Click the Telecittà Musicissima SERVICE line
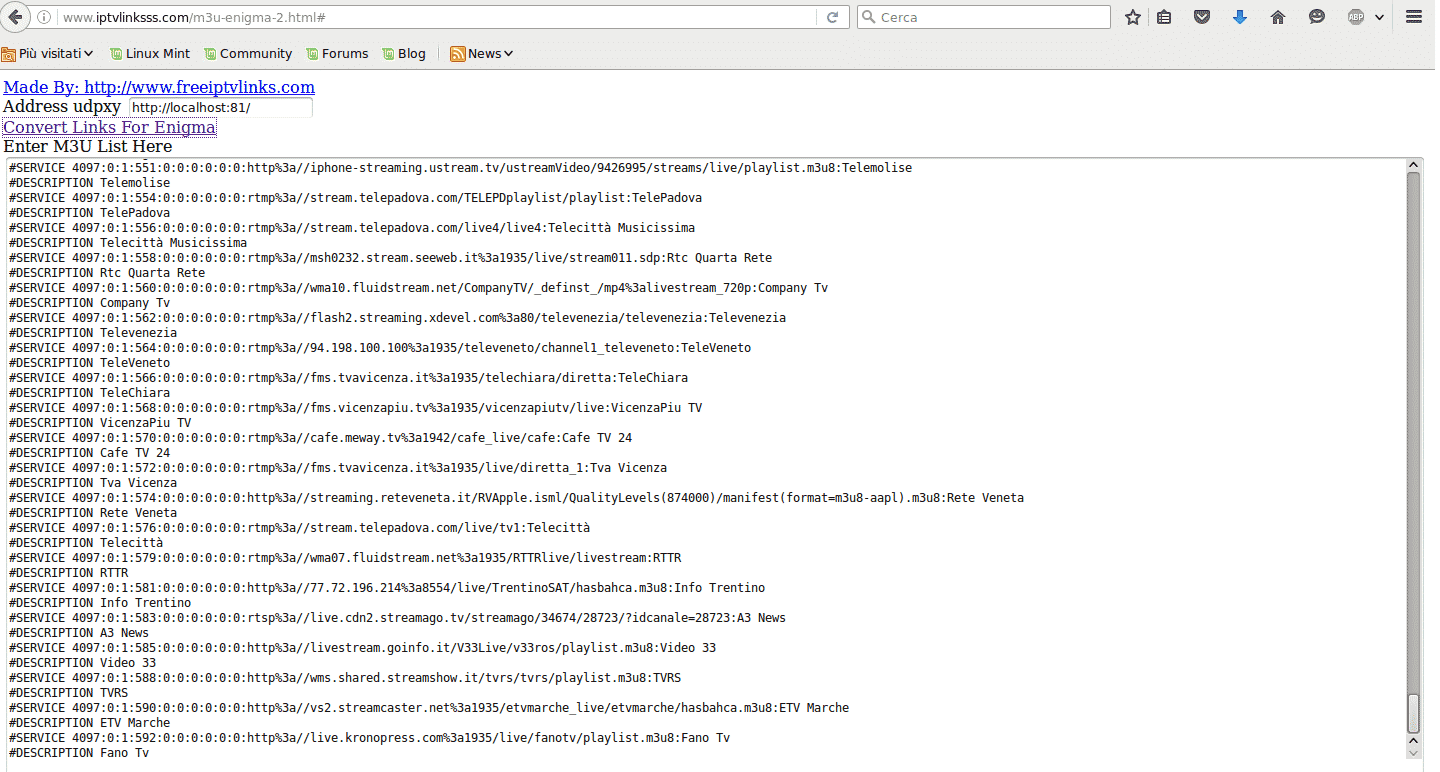The image size is (1440, 772). (352, 228)
